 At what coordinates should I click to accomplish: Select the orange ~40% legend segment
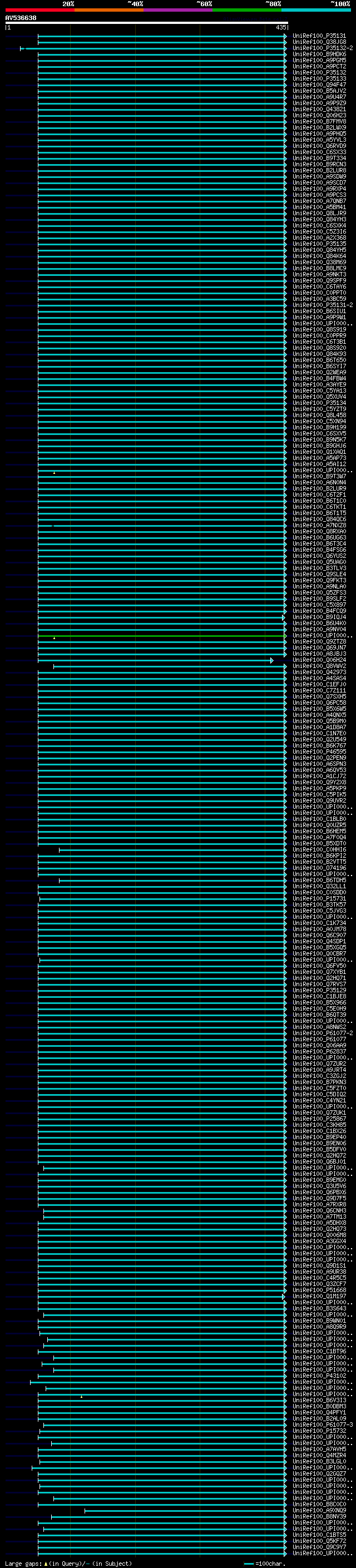(x=109, y=10)
